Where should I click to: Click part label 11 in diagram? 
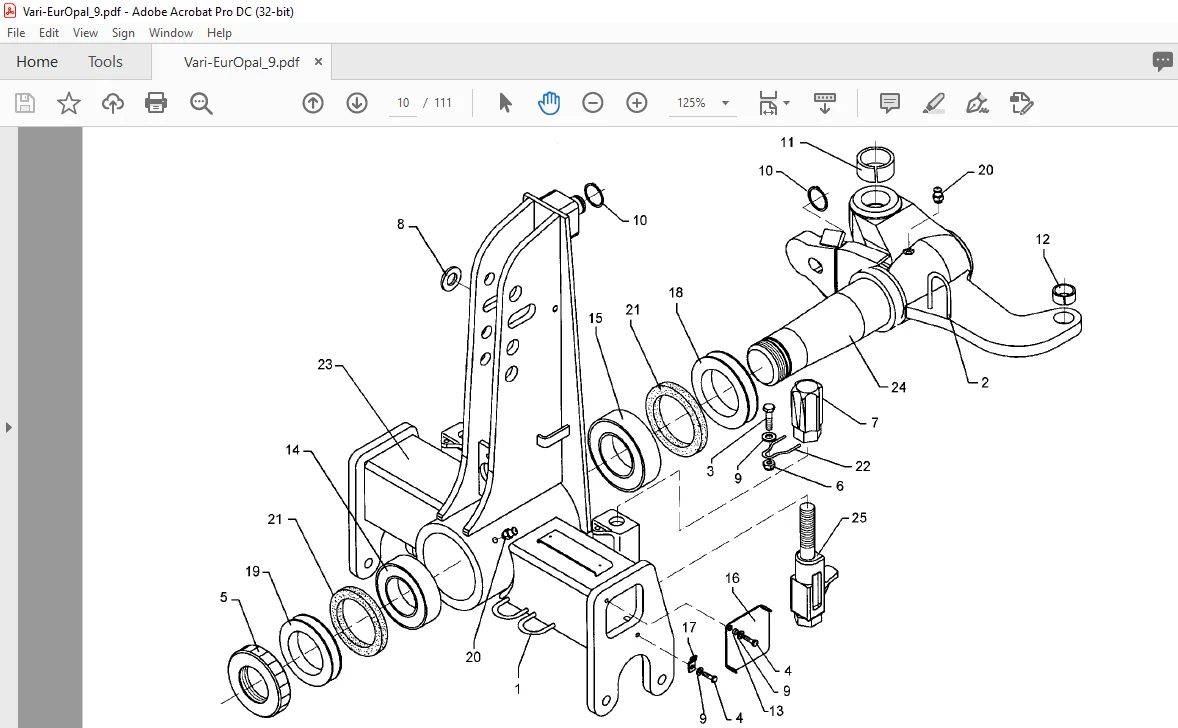coord(787,142)
